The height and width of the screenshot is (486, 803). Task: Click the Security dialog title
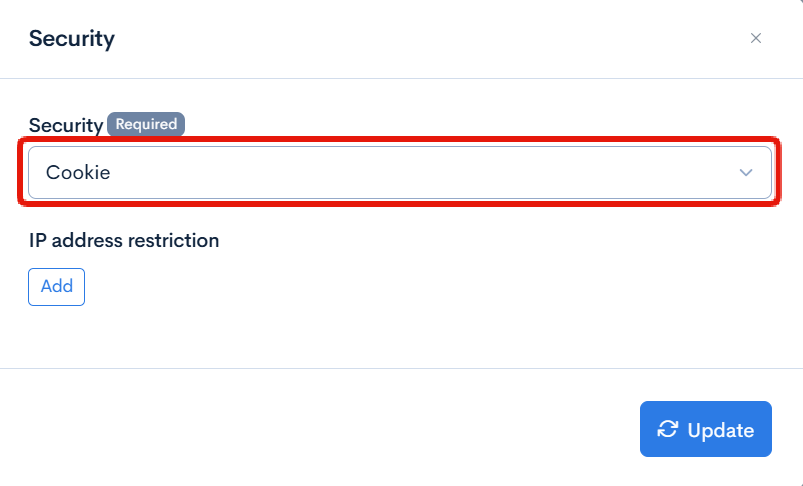pos(72,39)
